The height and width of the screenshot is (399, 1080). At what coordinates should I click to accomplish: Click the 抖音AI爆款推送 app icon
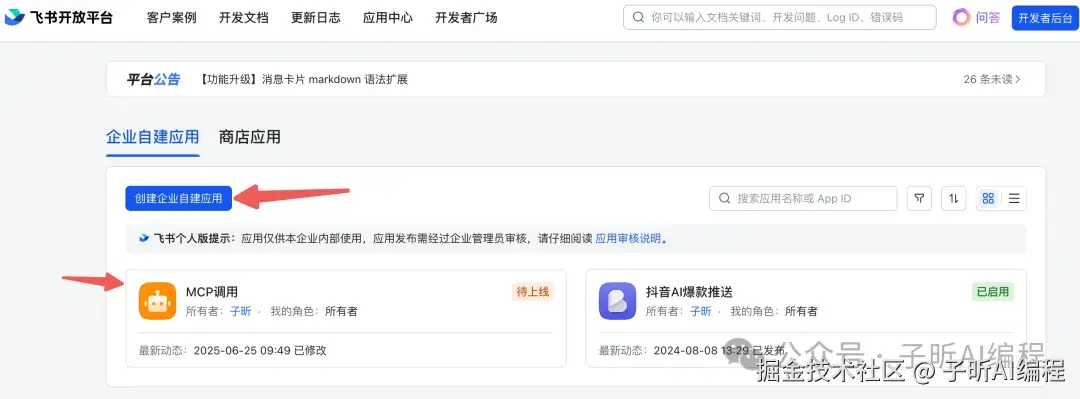click(x=617, y=301)
